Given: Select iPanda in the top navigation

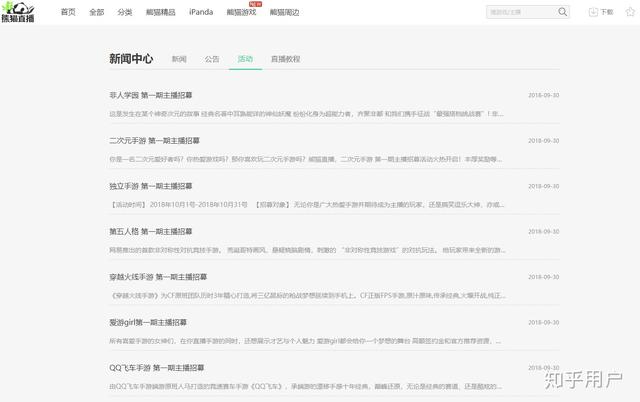Looking at the screenshot, I should 201,12.
